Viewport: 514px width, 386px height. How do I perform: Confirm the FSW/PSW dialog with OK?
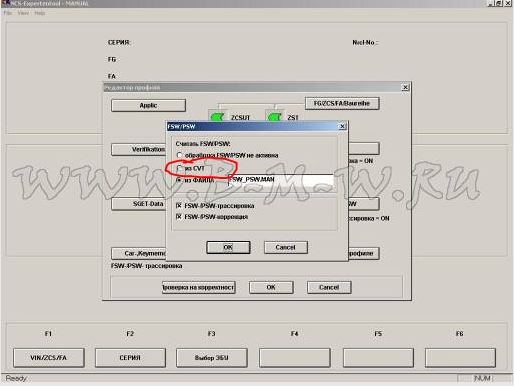tap(228, 247)
